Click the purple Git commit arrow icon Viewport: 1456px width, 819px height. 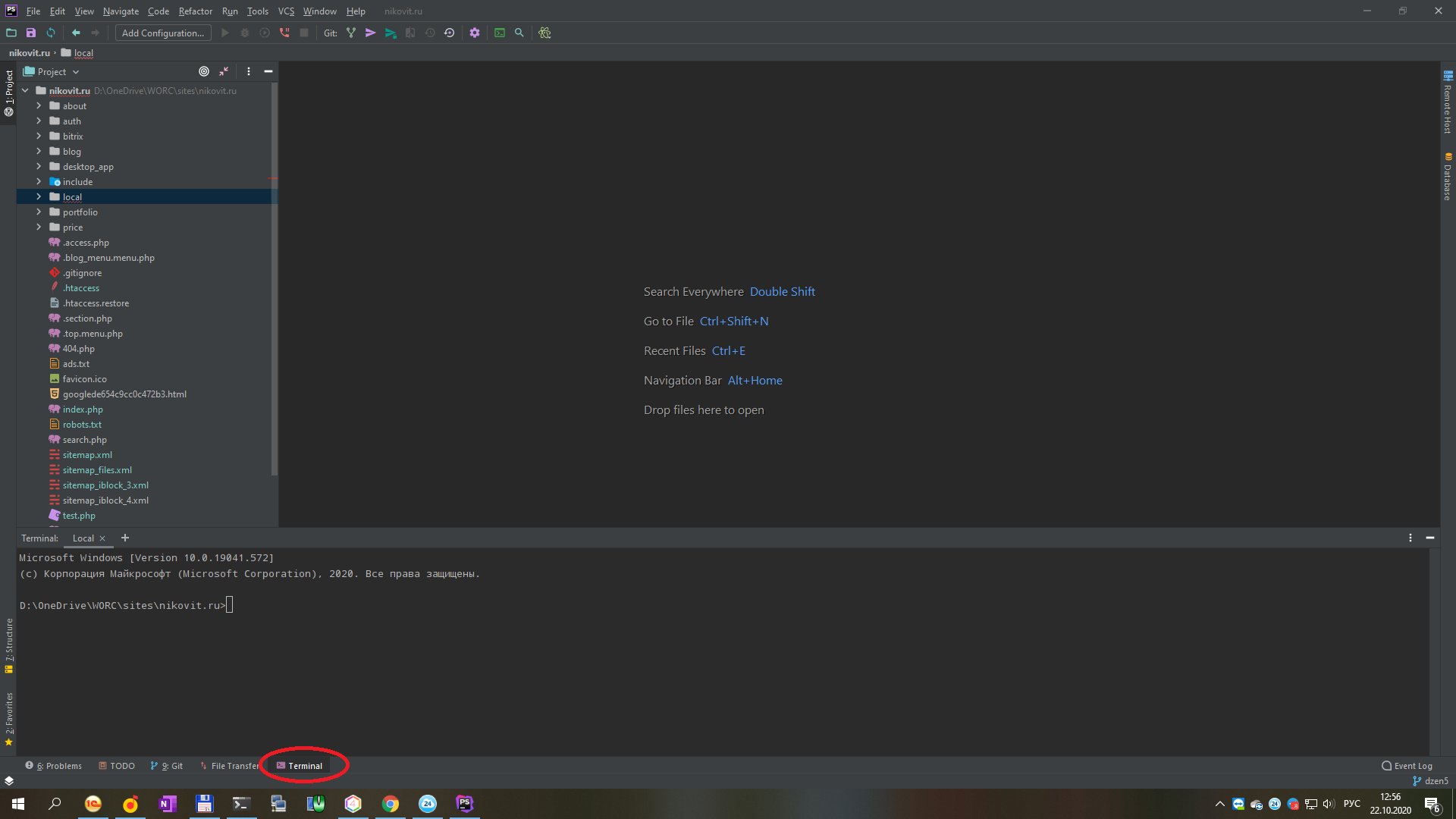[x=371, y=33]
